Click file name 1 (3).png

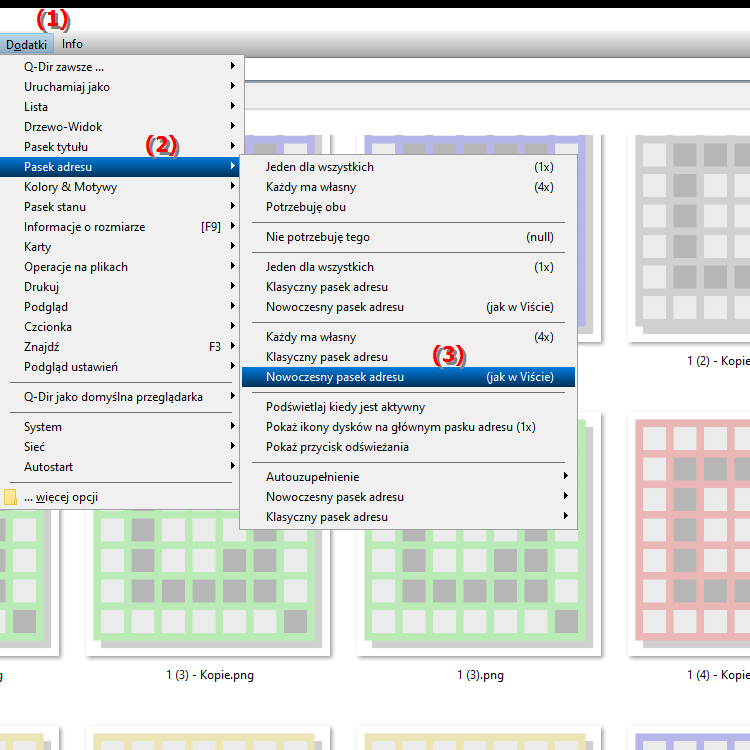(x=480, y=675)
